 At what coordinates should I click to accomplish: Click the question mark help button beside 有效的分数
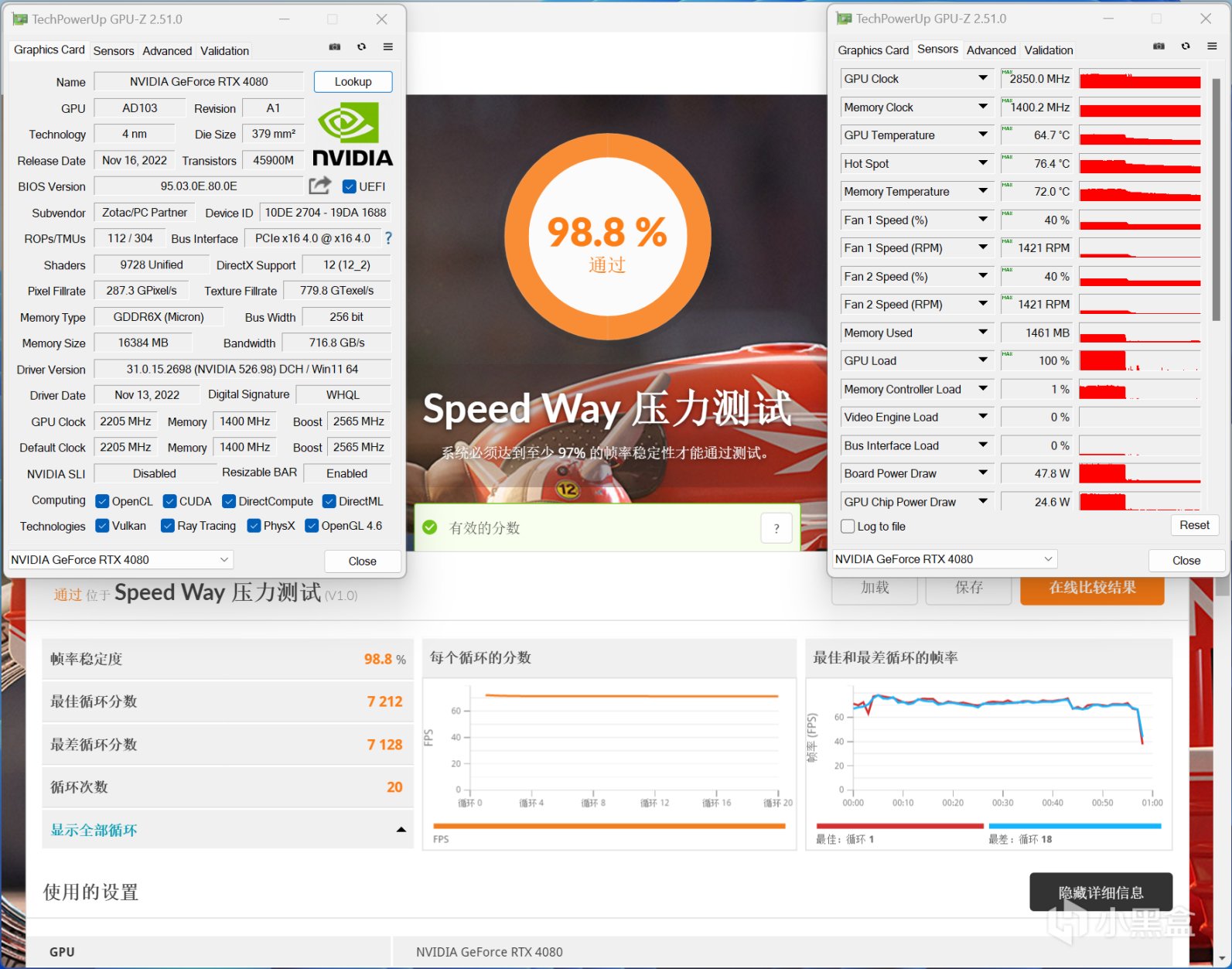click(x=776, y=528)
